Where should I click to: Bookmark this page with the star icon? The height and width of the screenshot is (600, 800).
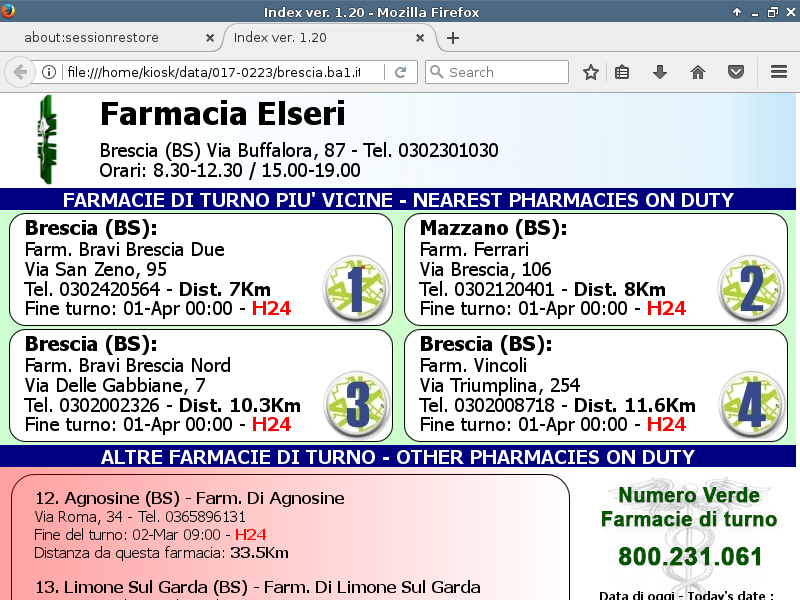[x=591, y=72]
